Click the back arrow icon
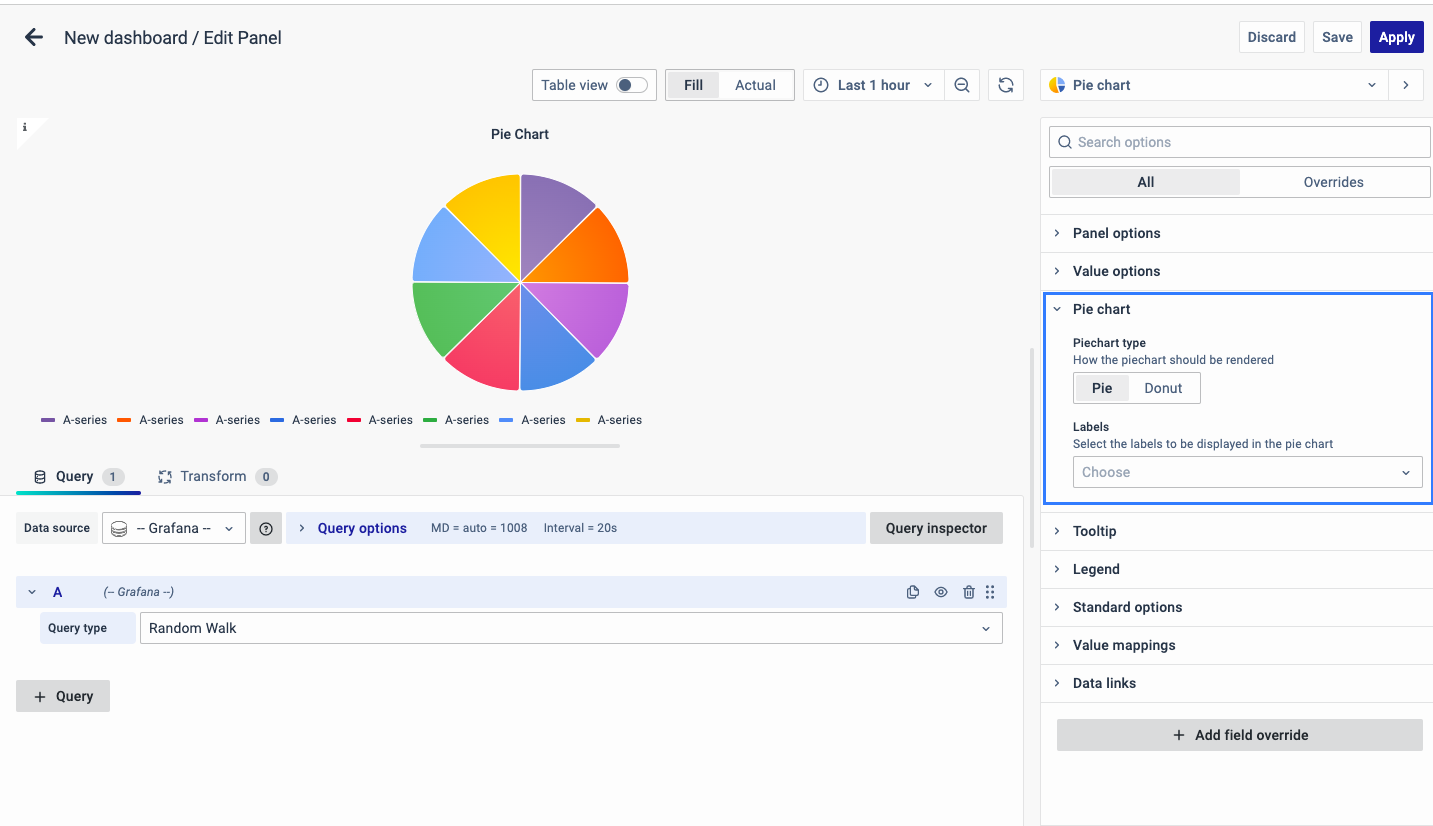 coord(34,38)
